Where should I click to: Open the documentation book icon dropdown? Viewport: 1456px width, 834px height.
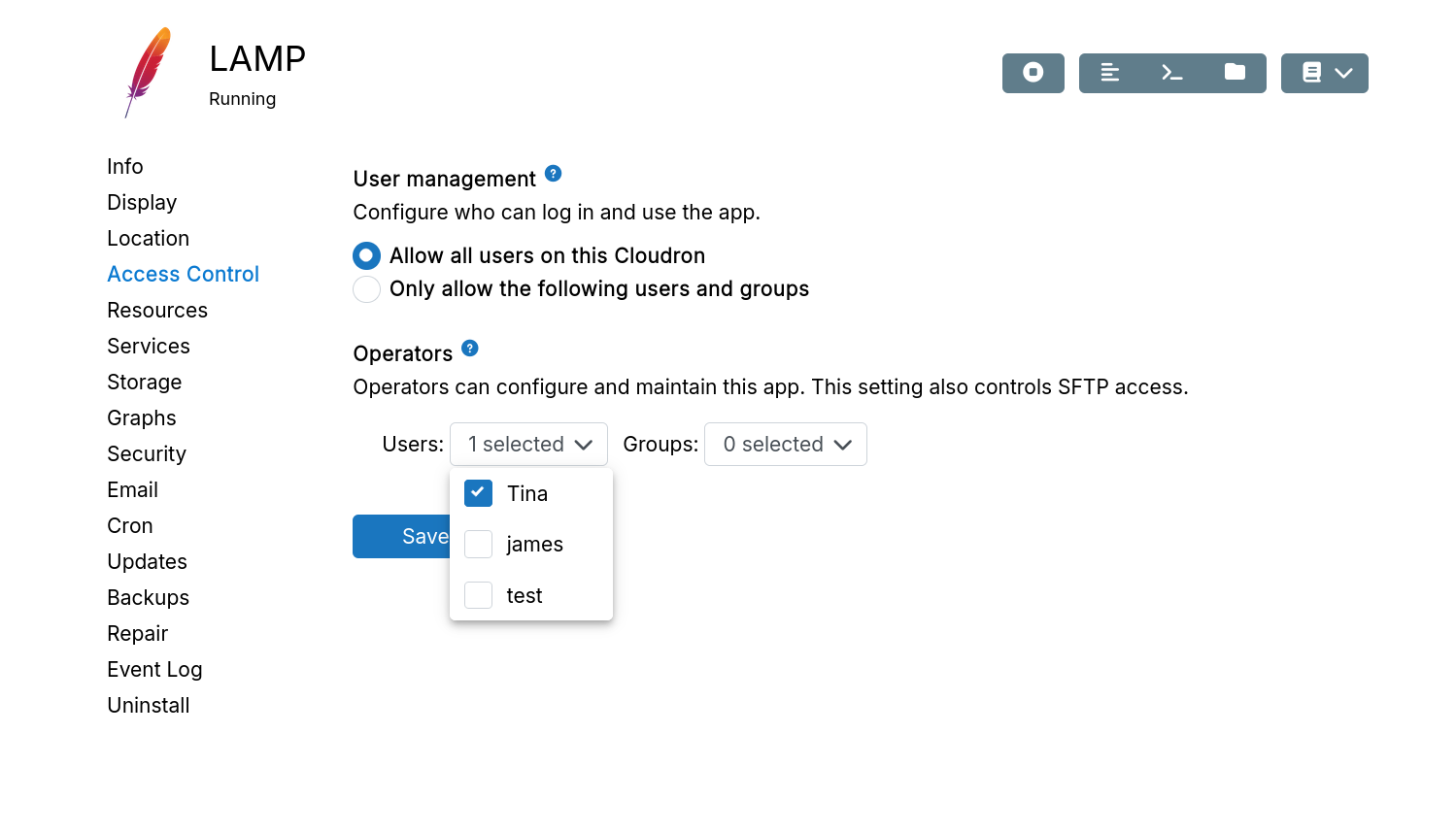pyautogui.click(x=1324, y=73)
